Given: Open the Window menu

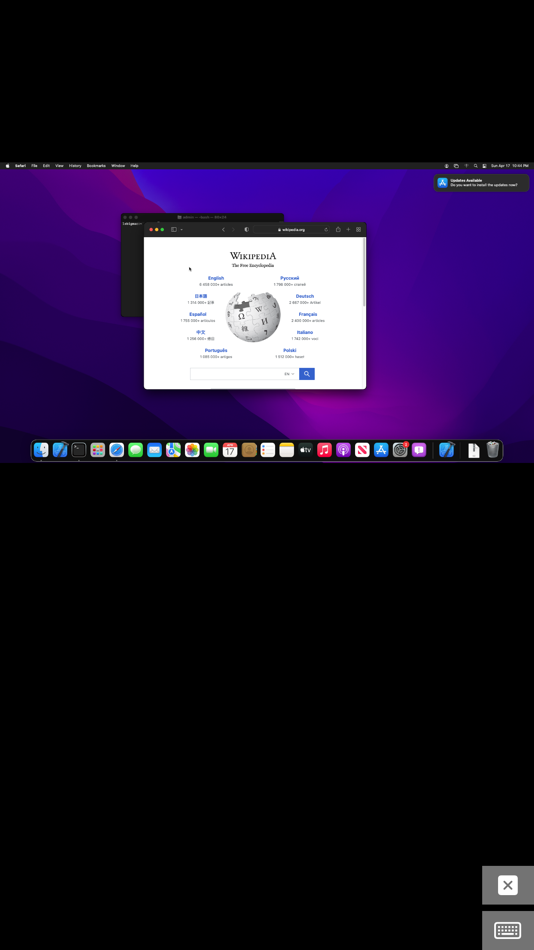Looking at the screenshot, I should tap(118, 165).
